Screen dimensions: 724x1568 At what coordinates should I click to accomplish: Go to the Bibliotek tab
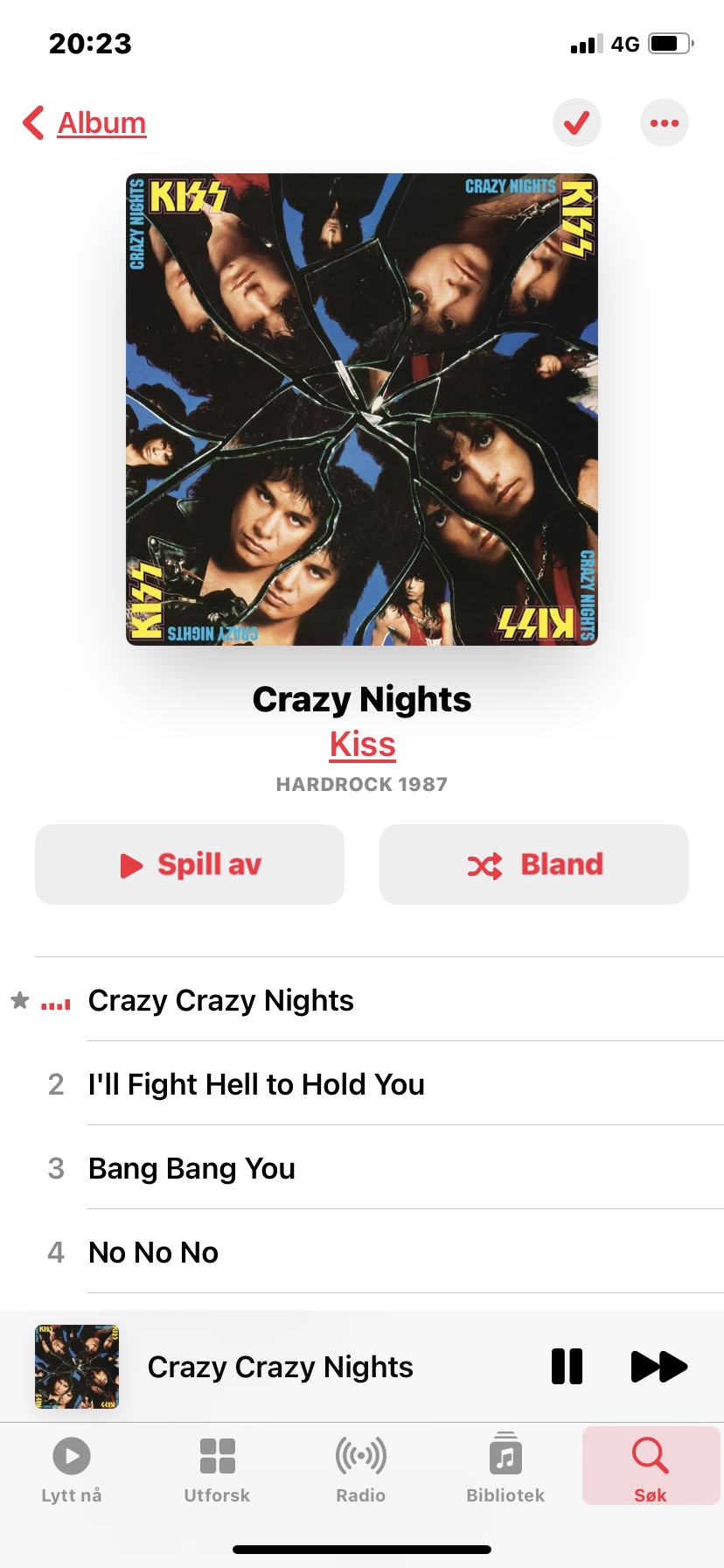[505, 1470]
